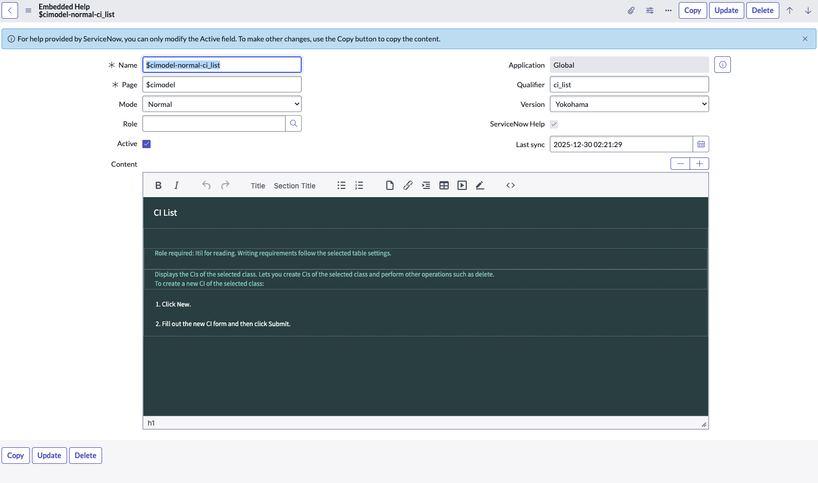Open the personalize form settings icon

pos(650,11)
